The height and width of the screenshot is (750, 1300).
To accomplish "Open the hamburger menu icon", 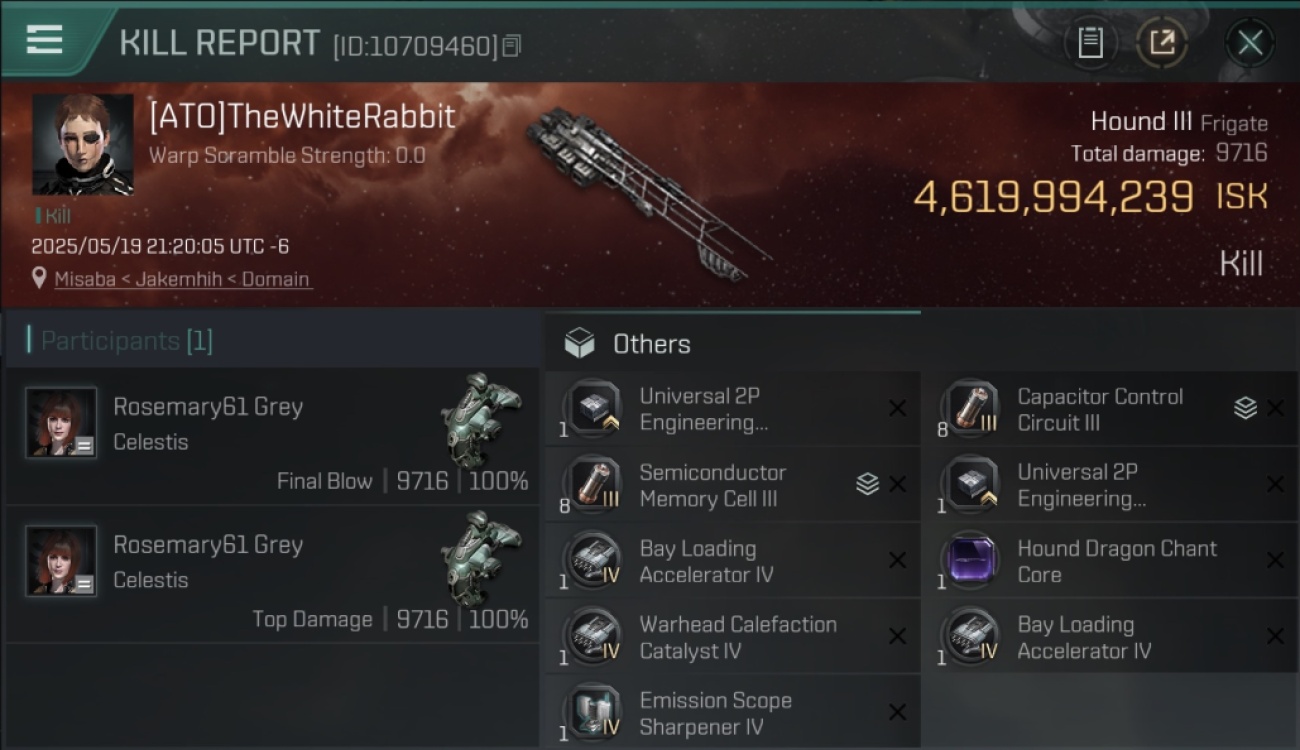I will pyautogui.click(x=44, y=40).
